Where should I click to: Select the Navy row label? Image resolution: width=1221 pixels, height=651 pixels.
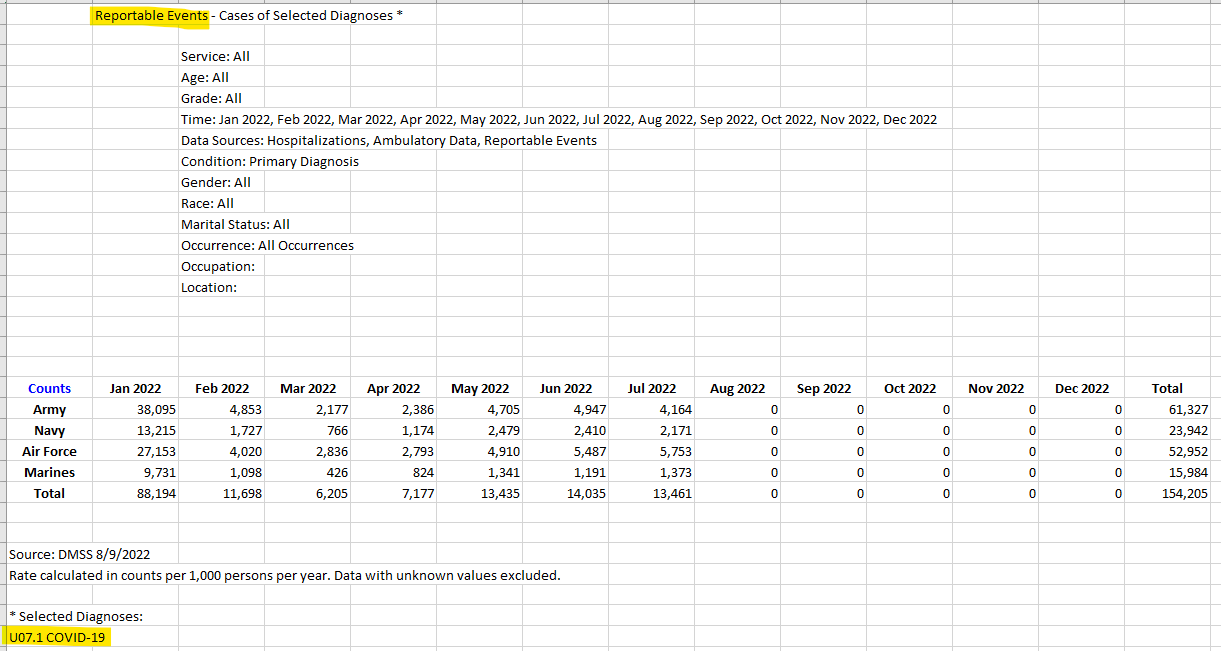49,430
